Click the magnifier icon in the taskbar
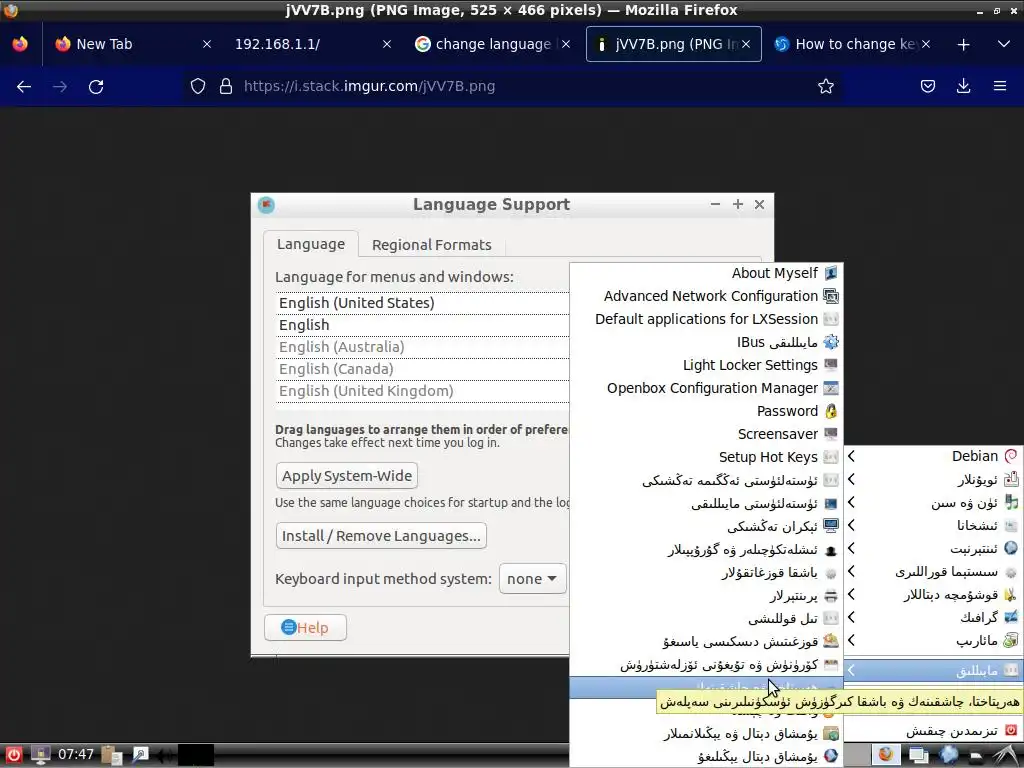Viewport: 1024px width, 768px height. 140,755
